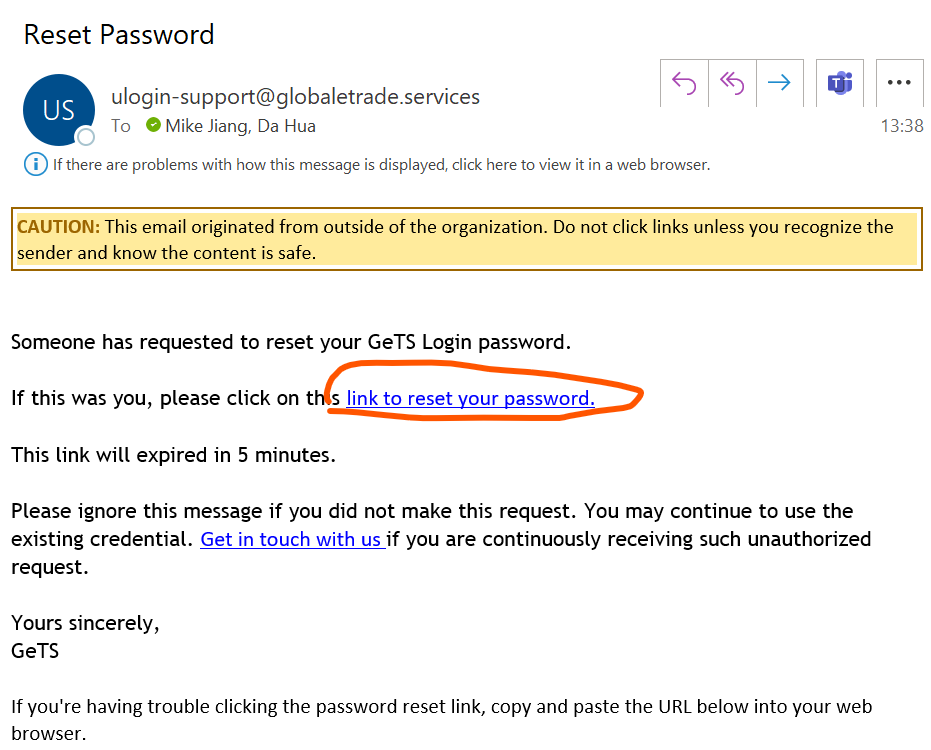Share the message to Microsoft Teams
The height and width of the screenshot is (750, 931).
click(x=840, y=83)
